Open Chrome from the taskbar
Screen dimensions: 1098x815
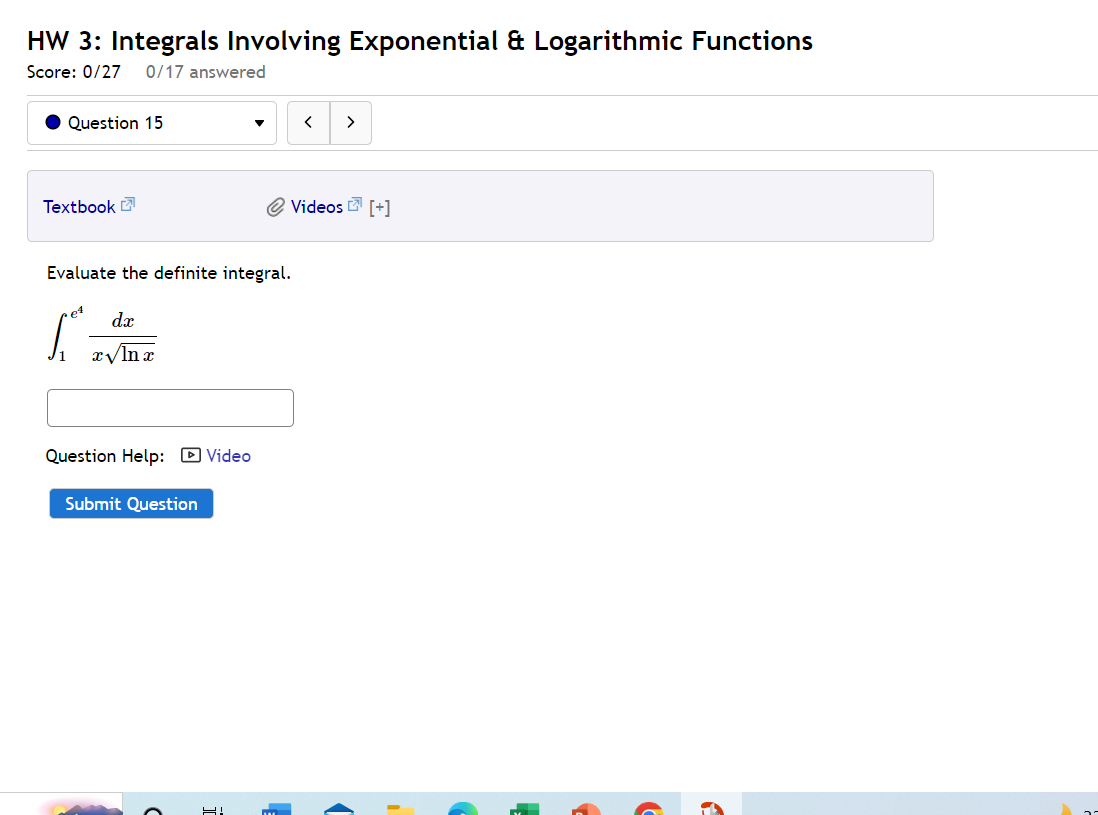click(648, 808)
